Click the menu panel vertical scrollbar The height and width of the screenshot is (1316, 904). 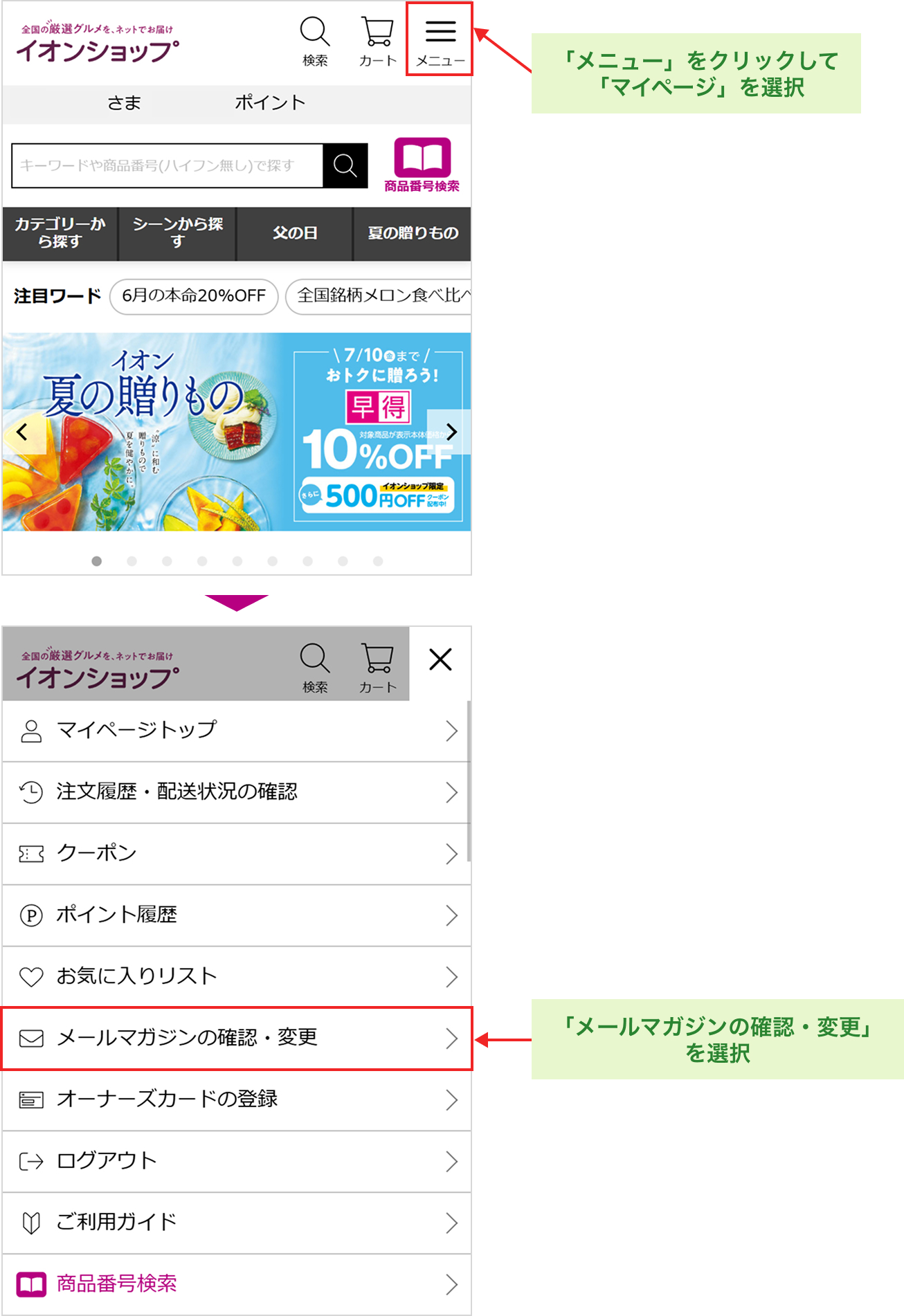[x=469, y=781]
